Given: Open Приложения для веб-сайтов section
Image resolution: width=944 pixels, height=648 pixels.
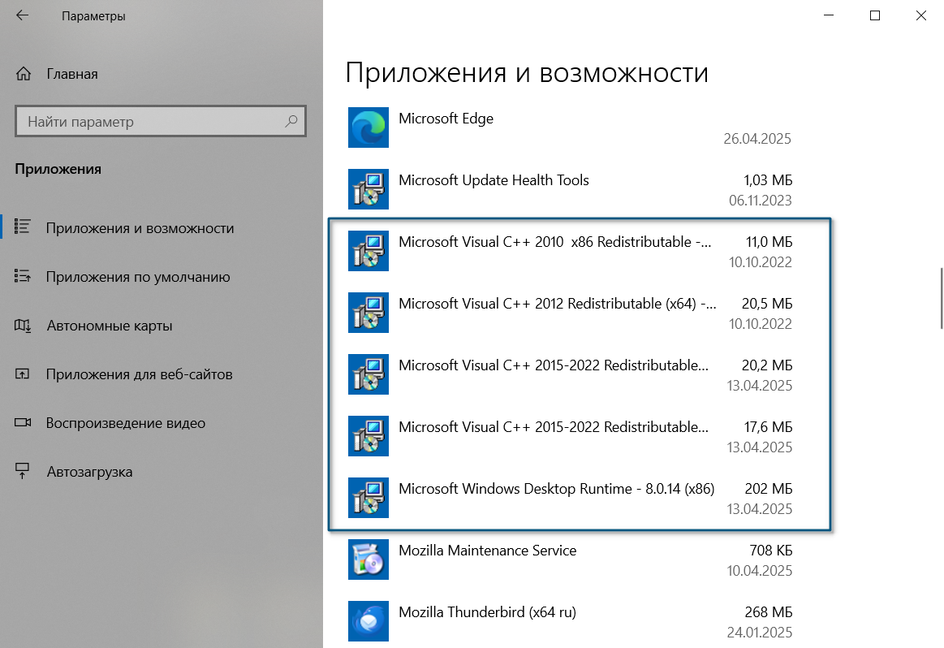Looking at the screenshot, I should (139, 375).
